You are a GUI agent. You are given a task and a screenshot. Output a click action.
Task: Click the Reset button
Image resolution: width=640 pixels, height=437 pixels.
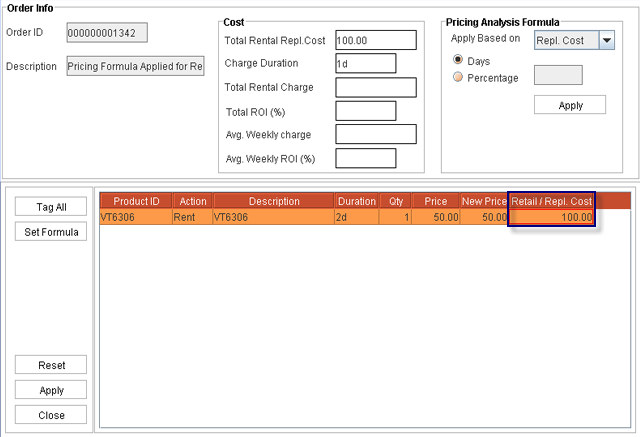[51, 365]
